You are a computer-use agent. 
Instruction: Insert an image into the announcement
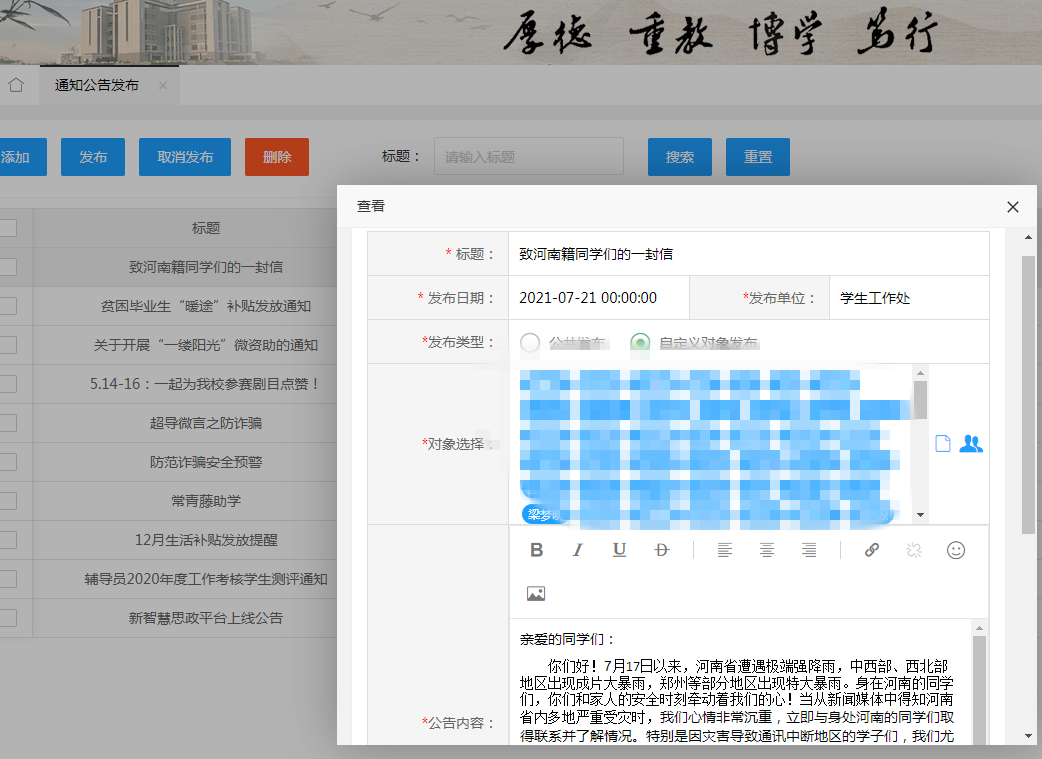[536, 594]
